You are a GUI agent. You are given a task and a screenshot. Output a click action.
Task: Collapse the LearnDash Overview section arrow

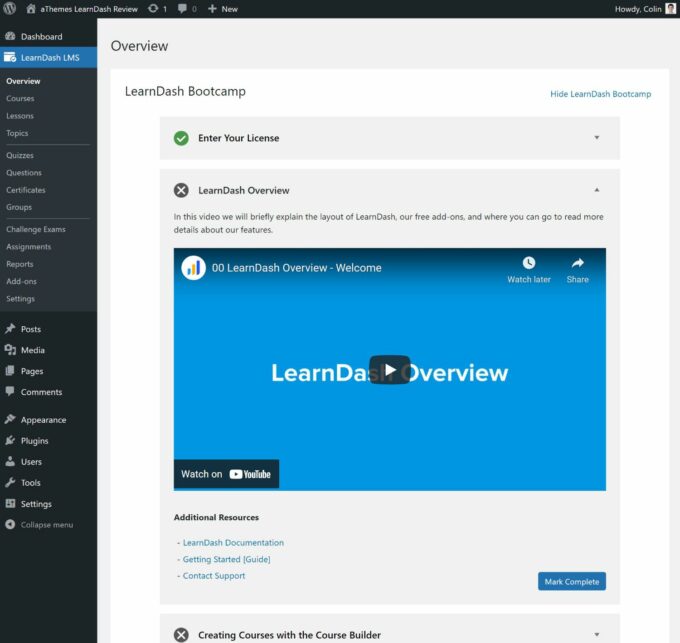597,190
